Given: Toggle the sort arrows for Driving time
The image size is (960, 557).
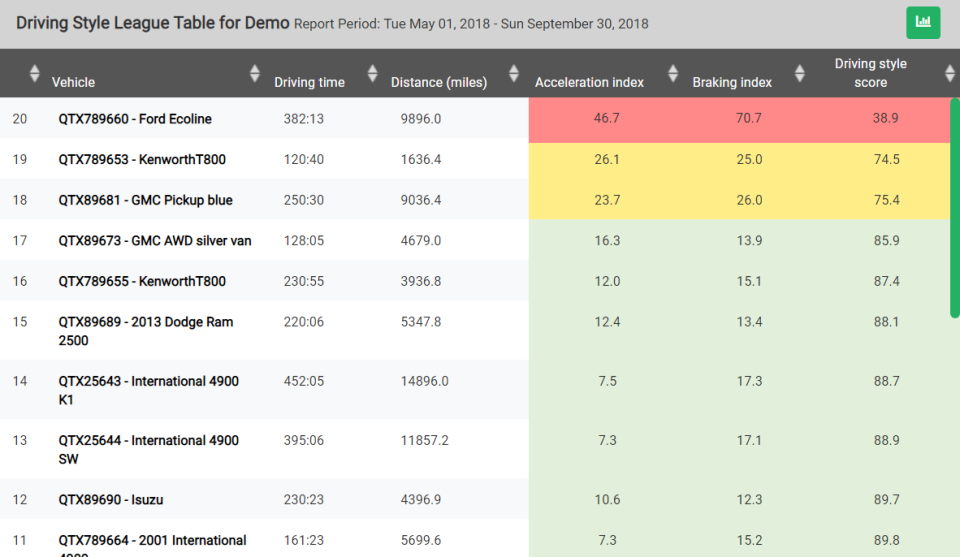Looking at the screenshot, I should point(373,73).
